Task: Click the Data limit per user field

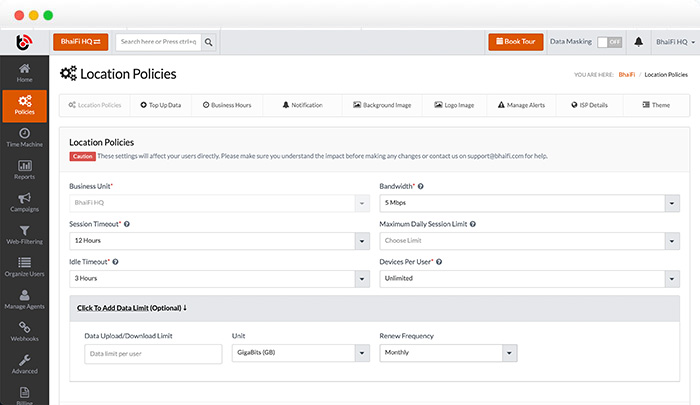Action: point(153,354)
